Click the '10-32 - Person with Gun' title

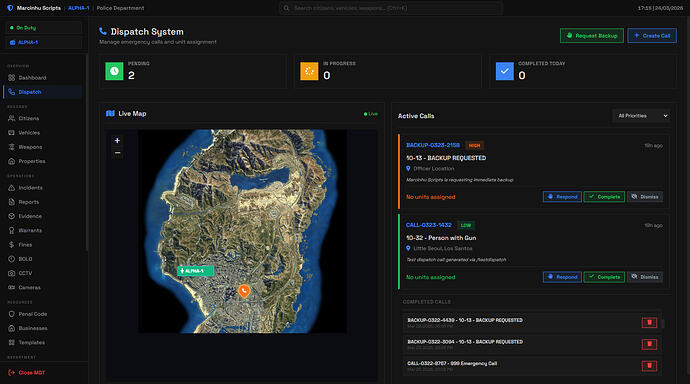click(x=441, y=238)
